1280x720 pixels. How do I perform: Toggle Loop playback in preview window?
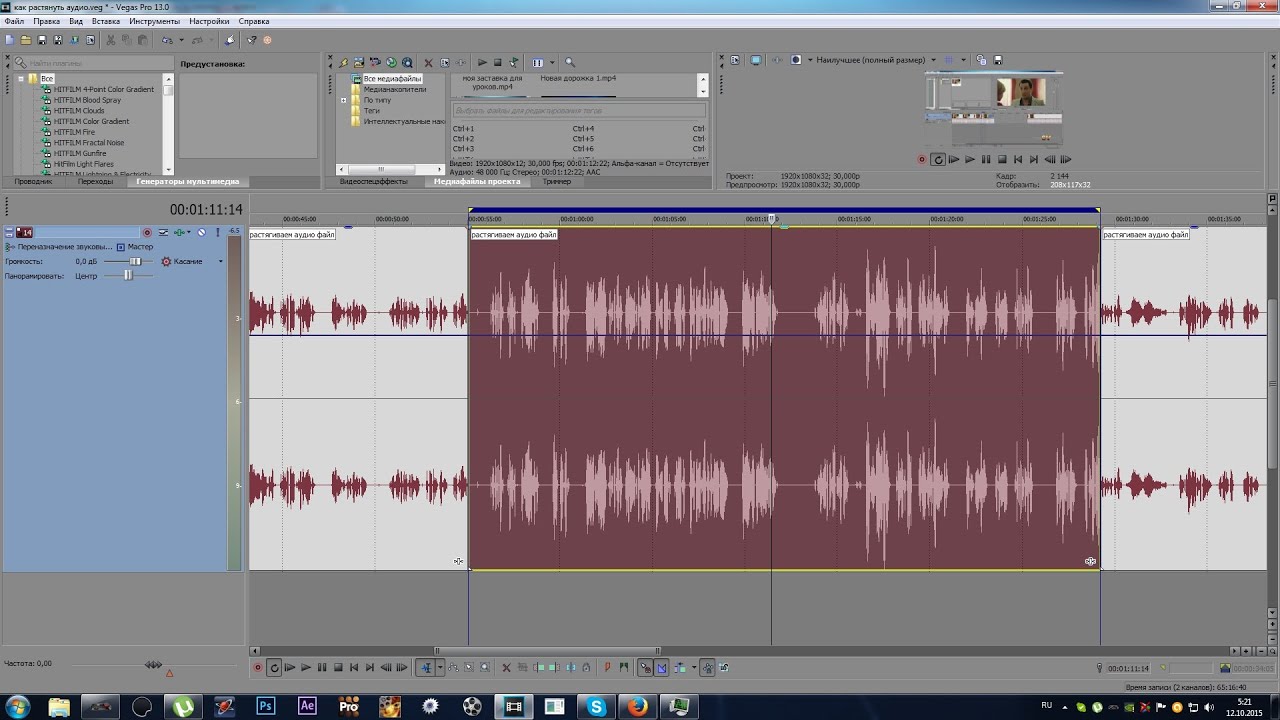tap(938, 159)
